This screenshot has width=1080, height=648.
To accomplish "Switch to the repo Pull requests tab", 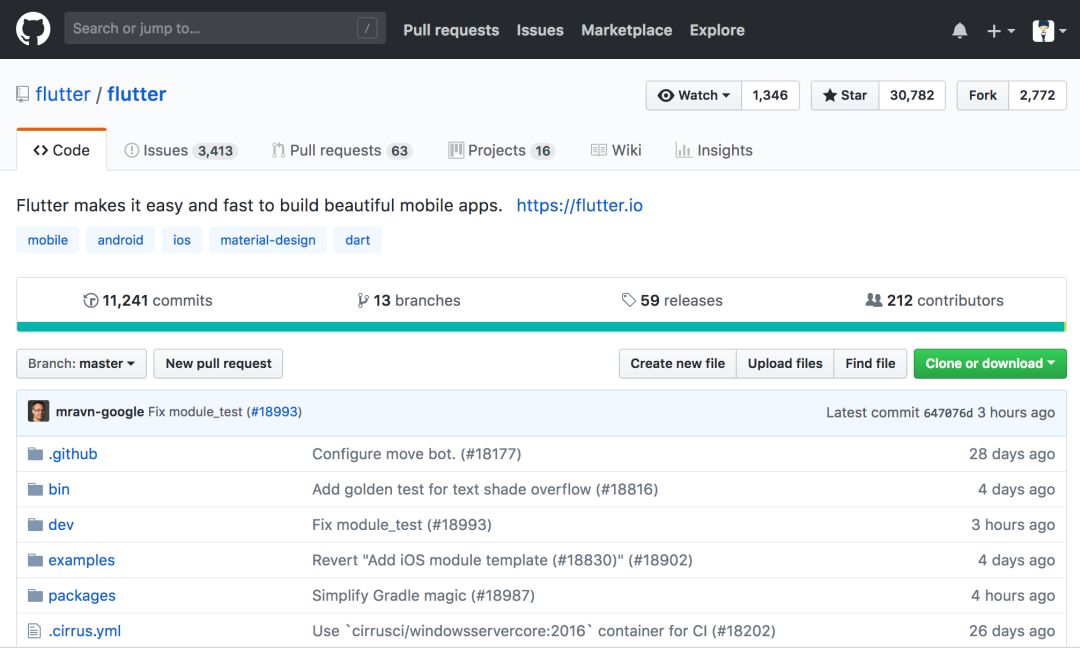I will point(342,150).
